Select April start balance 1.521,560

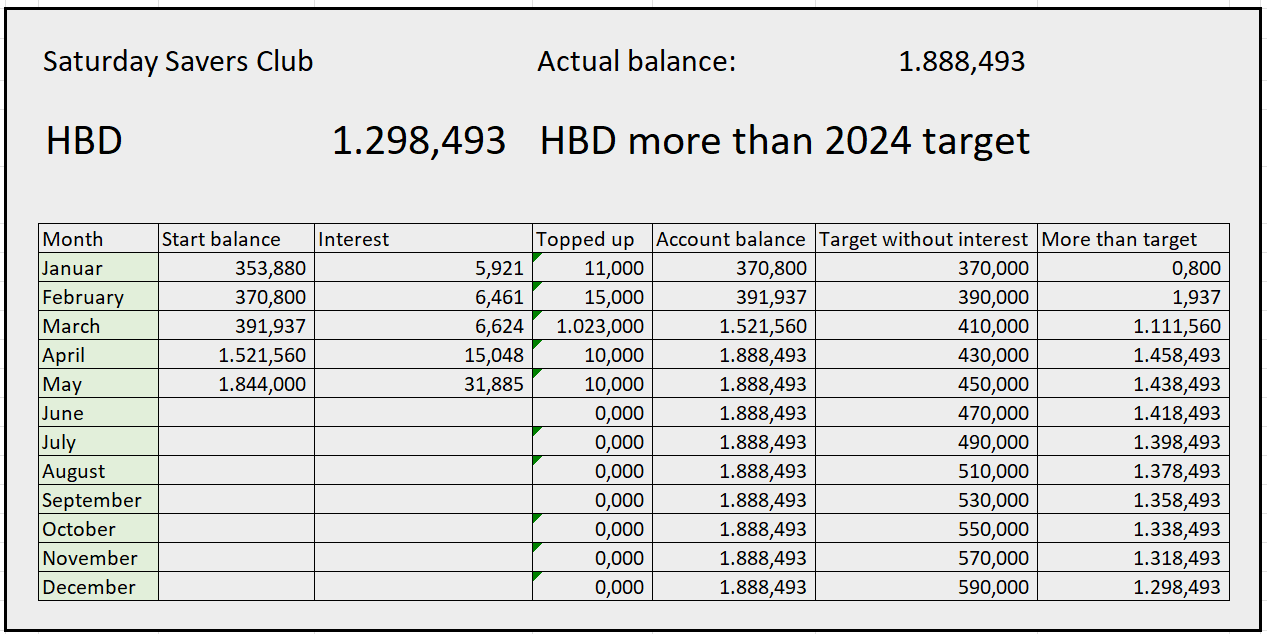click(x=236, y=354)
